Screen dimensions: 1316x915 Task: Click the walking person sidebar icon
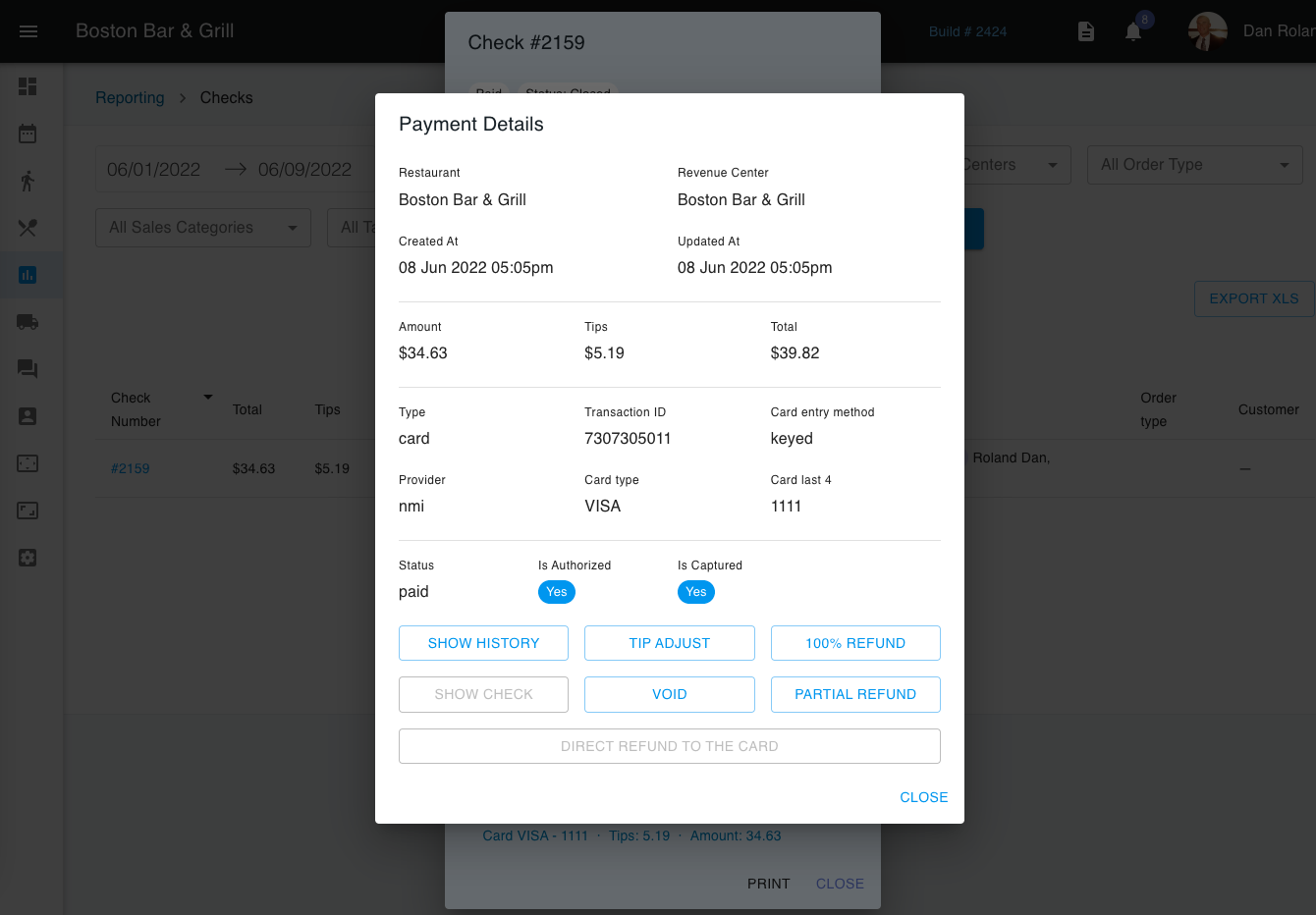27,181
